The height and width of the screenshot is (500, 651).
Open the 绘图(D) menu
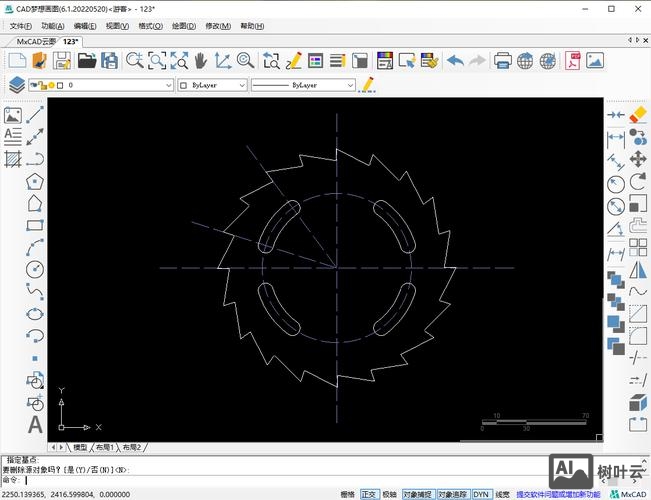[183, 26]
